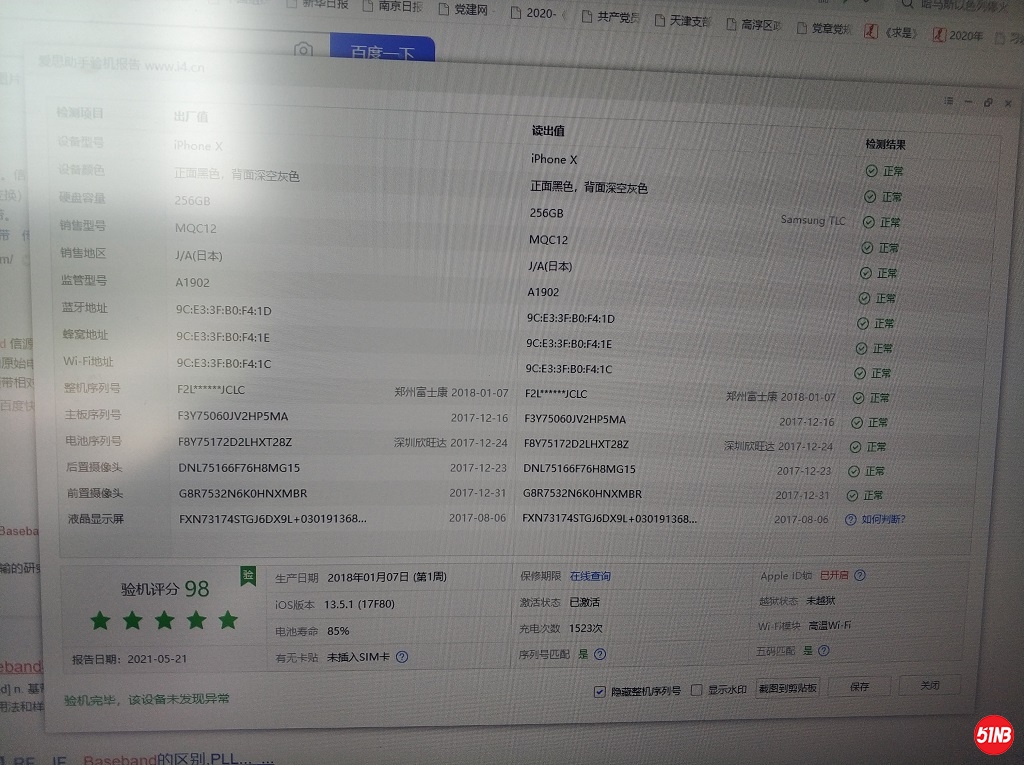Click the help icon beside 如何判断
This screenshot has width=1024, height=765.
point(851,520)
